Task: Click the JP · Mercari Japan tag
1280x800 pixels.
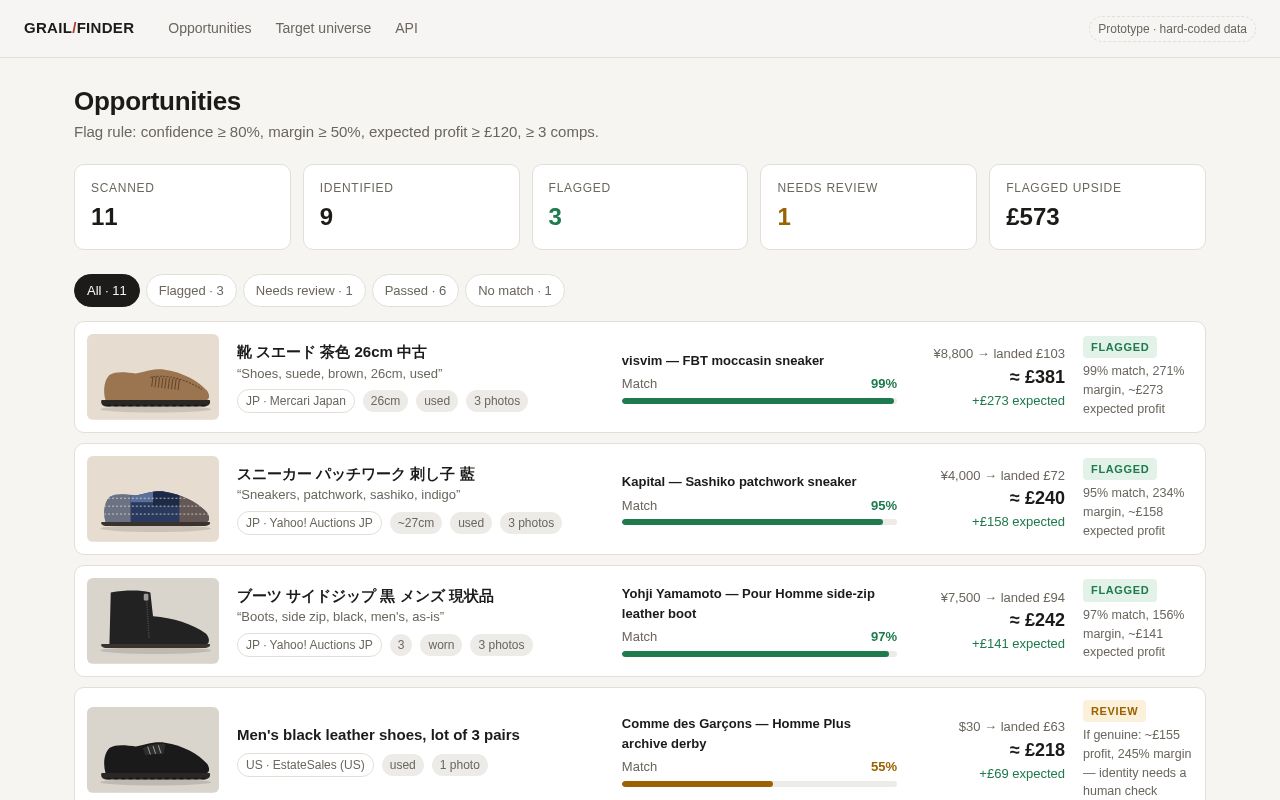Action: pyautogui.click(x=296, y=401)
